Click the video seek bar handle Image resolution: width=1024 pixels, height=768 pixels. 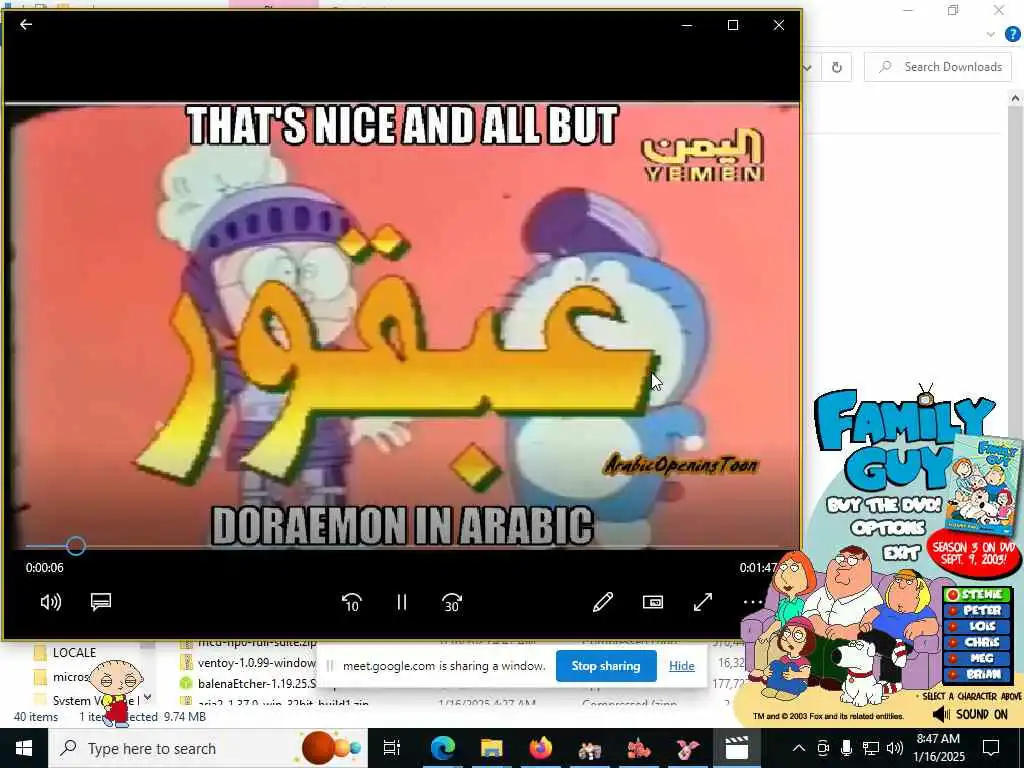tap(76, 546)
